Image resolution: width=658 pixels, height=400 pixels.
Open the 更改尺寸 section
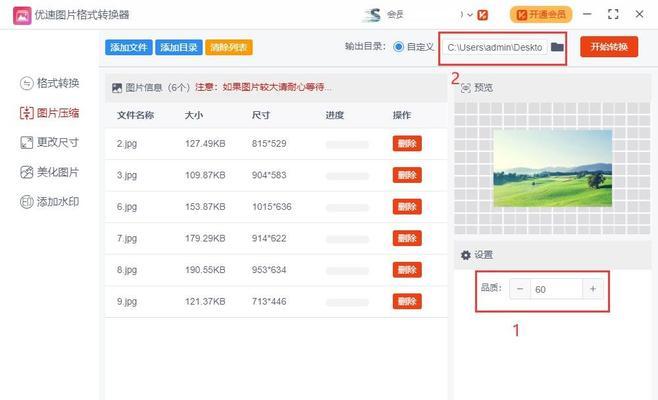tap(50, 142)
